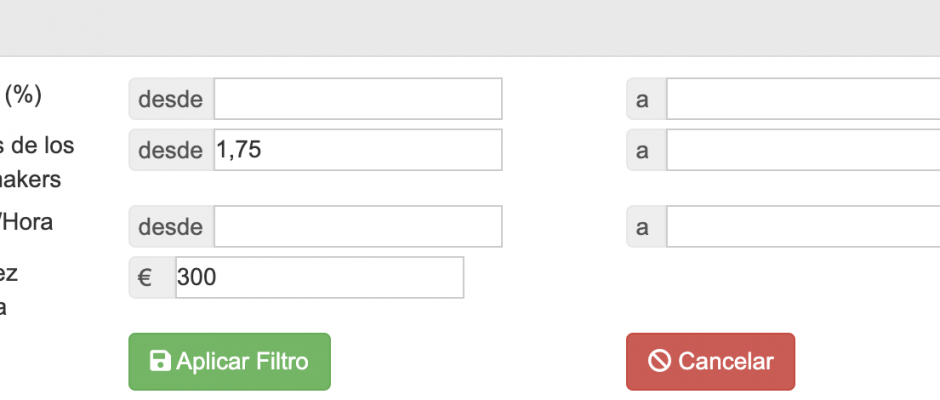Viewport: 940px width, 400px height.
Task: Click the "/Hora" field label text
Action: coord(27,222)
